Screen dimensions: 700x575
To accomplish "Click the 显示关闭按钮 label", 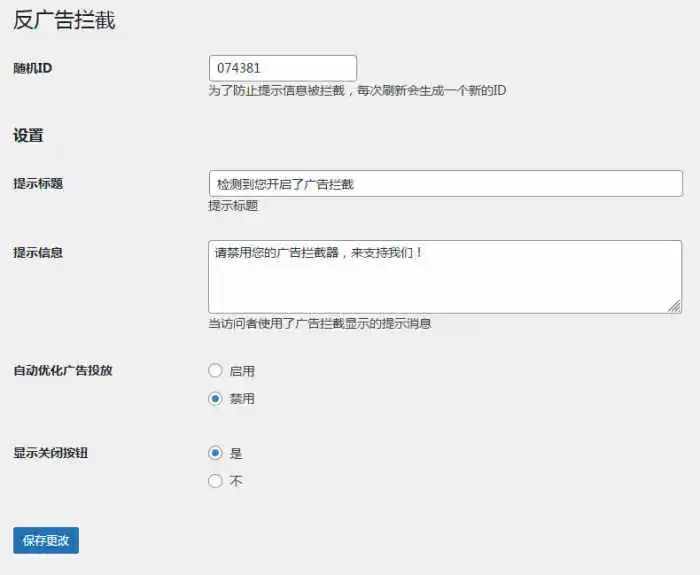I will [x=50, y=453].
